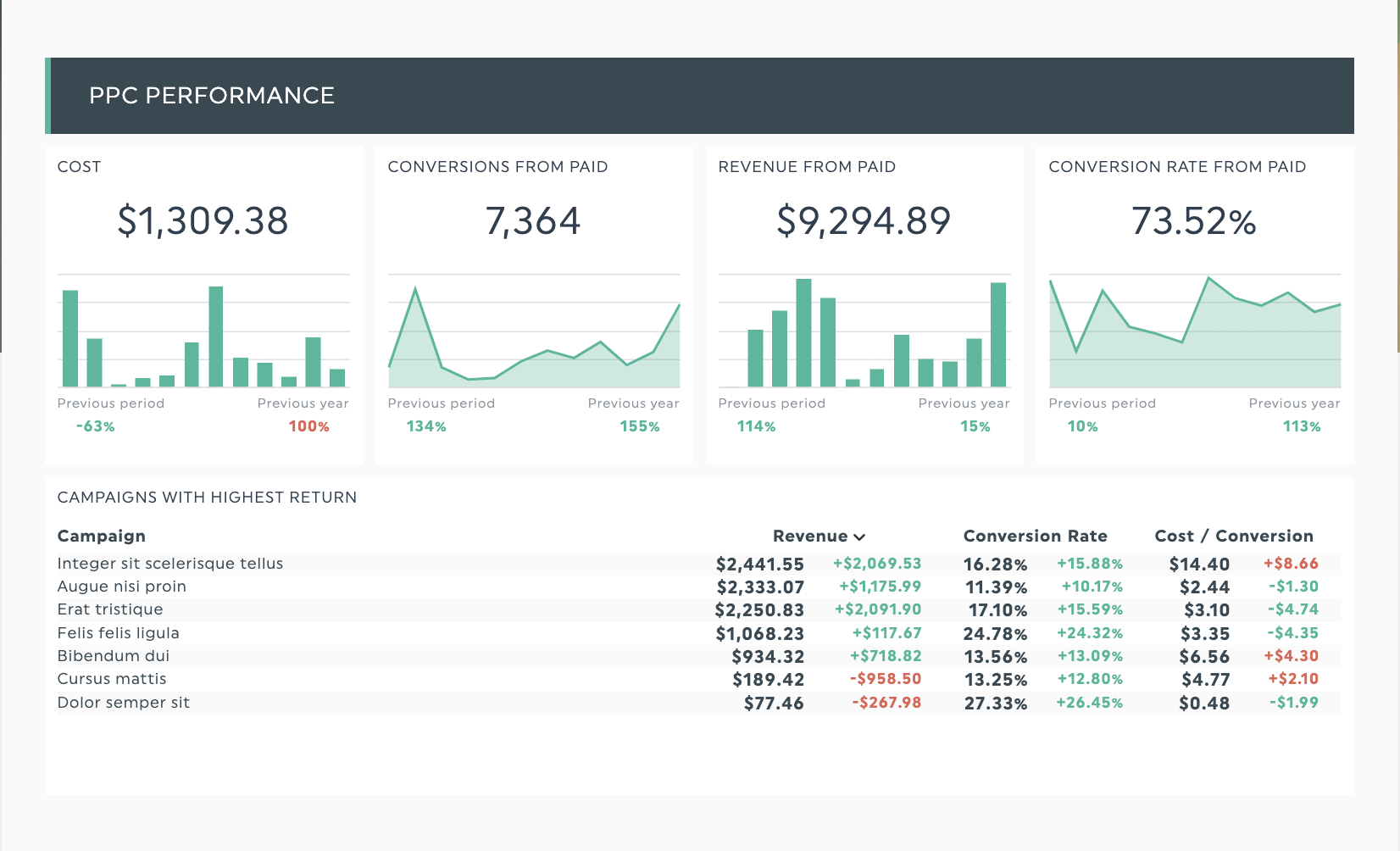Select the Cursus mattis campaign

(112, 679)
